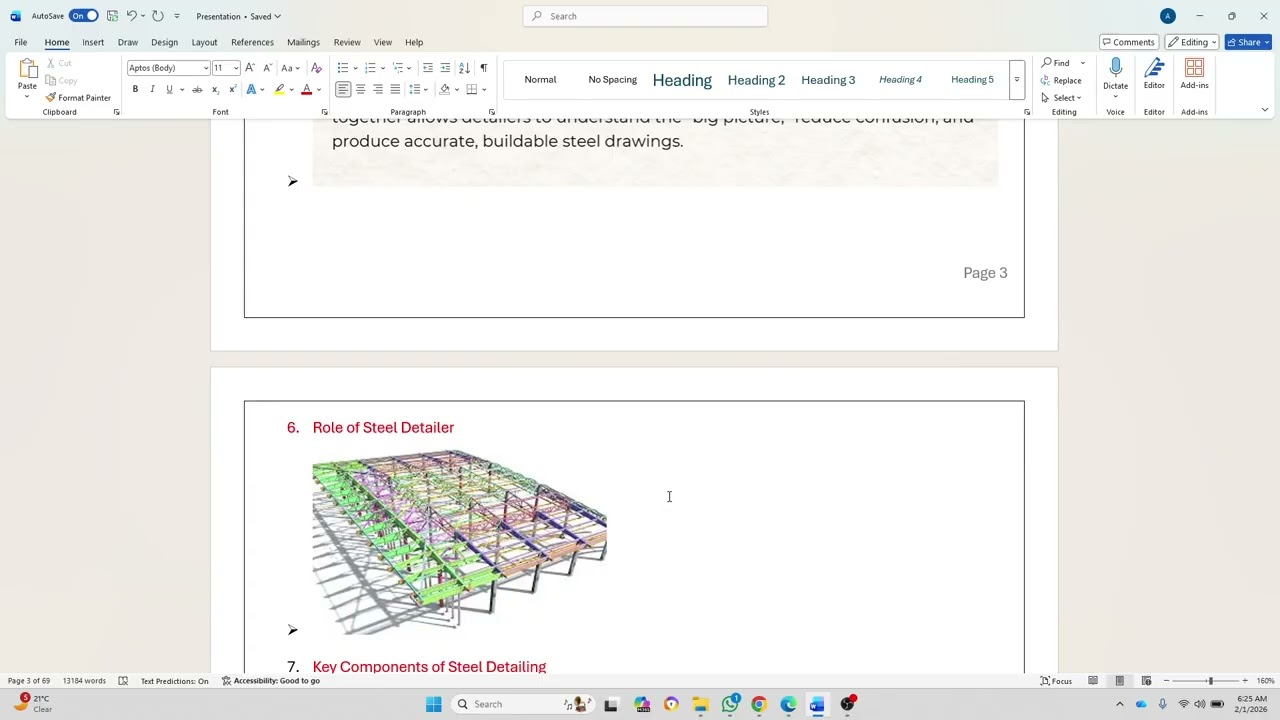The image size is (1280, 720).
Task: Align paragraph text to the right
Action: [378, 90]
